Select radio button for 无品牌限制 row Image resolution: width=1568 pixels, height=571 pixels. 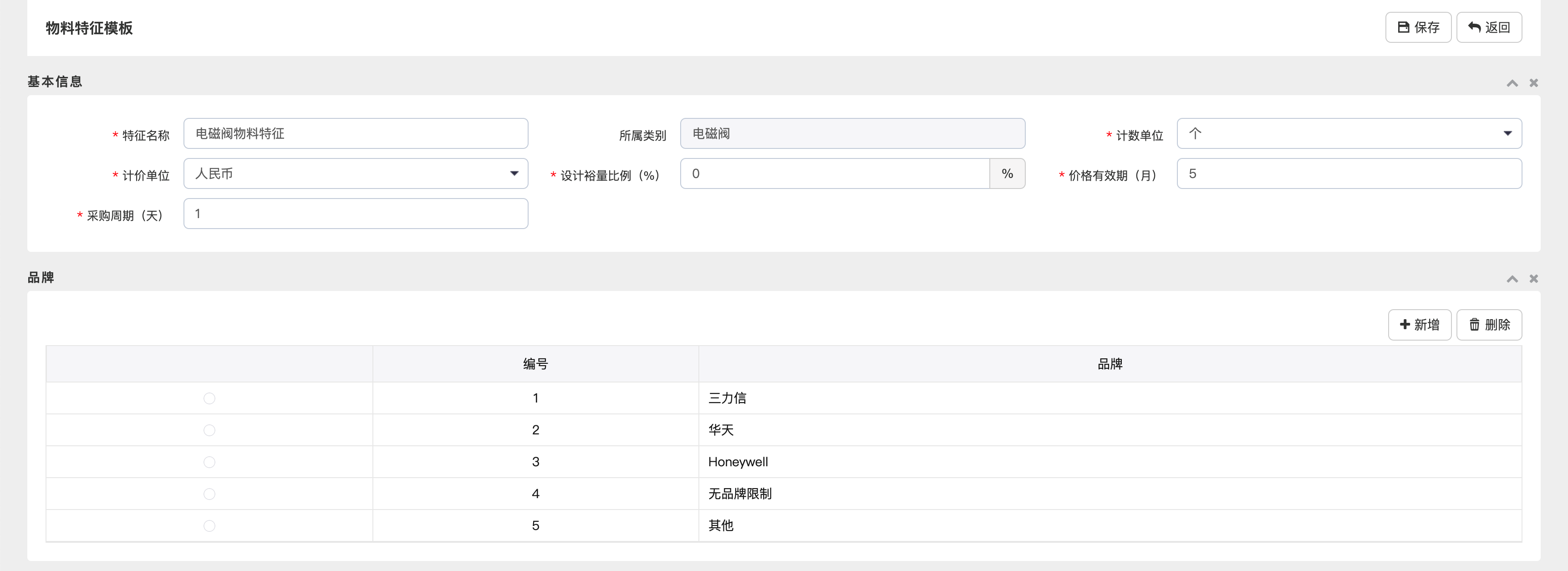(x=209, y=494)
